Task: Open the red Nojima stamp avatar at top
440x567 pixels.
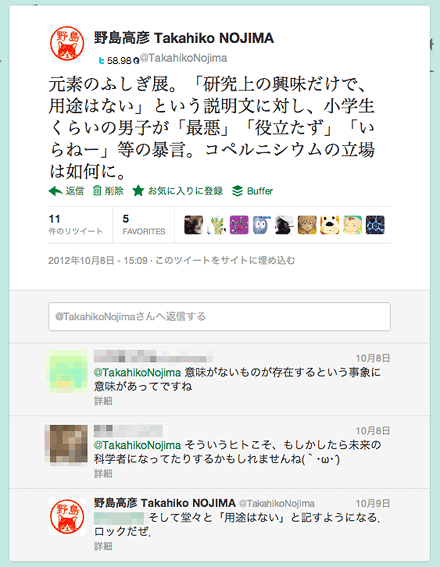Action: point(67,43)
